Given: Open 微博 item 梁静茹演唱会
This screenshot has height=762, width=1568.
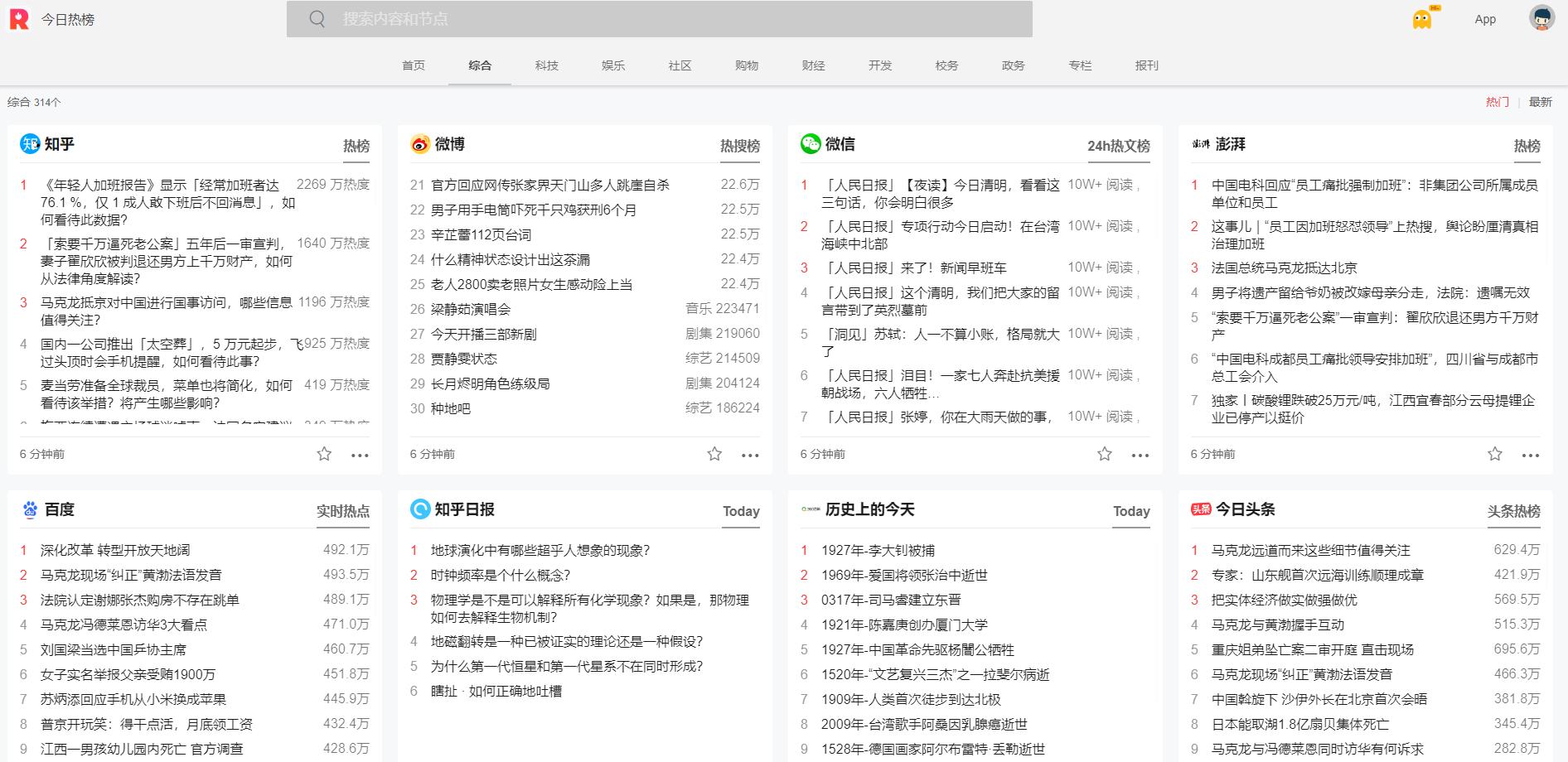Looking at the screenshot, I should (x=471, y=310).
